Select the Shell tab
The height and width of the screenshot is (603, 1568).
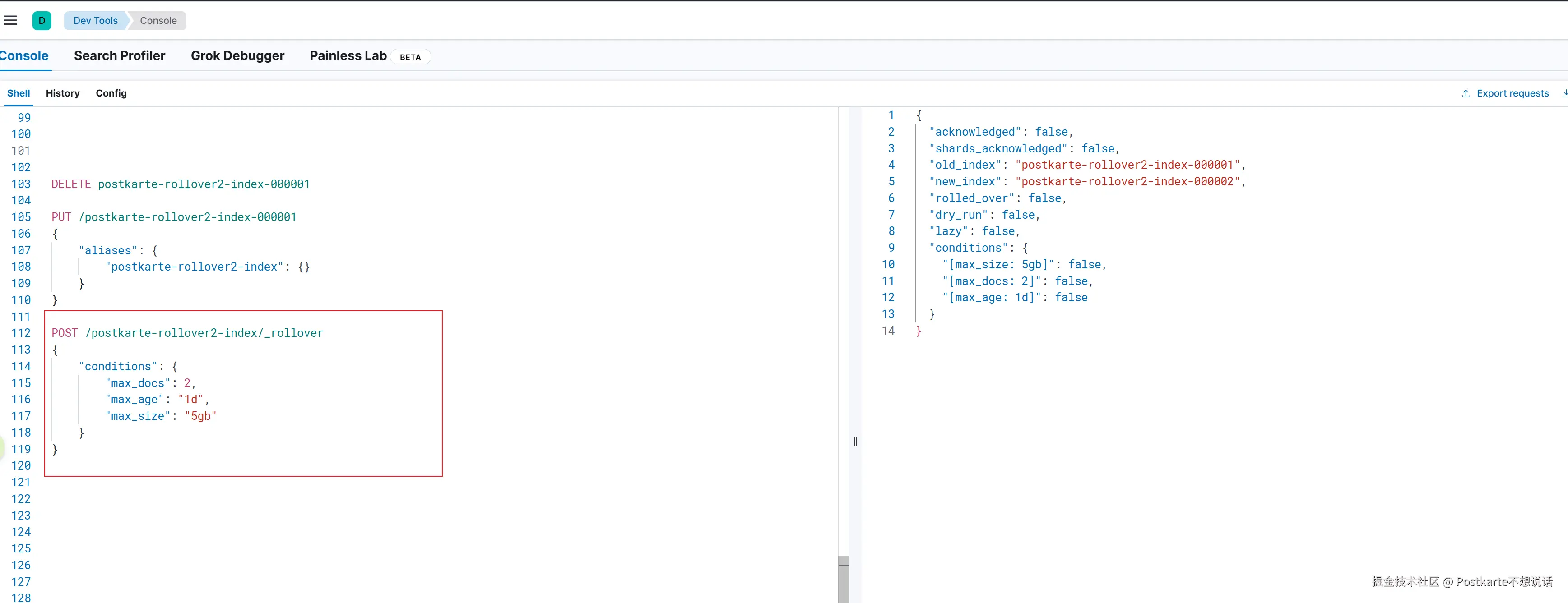click(x=18, y=93)
